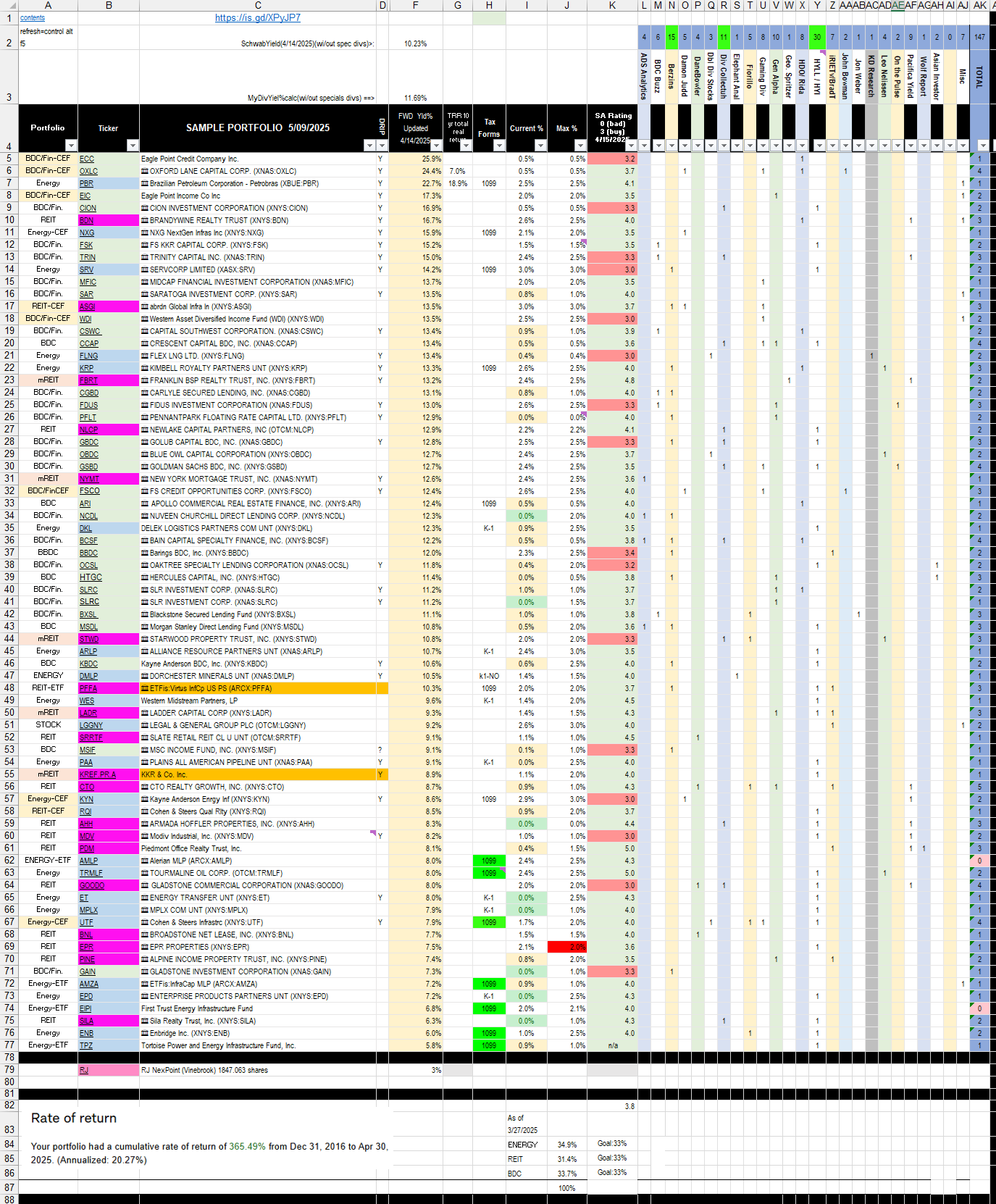Click the stock icon beside FS KKR CAPITAL CORP.
The image size is (996, 1204).
pyautogui.click(x=145, y=246)
